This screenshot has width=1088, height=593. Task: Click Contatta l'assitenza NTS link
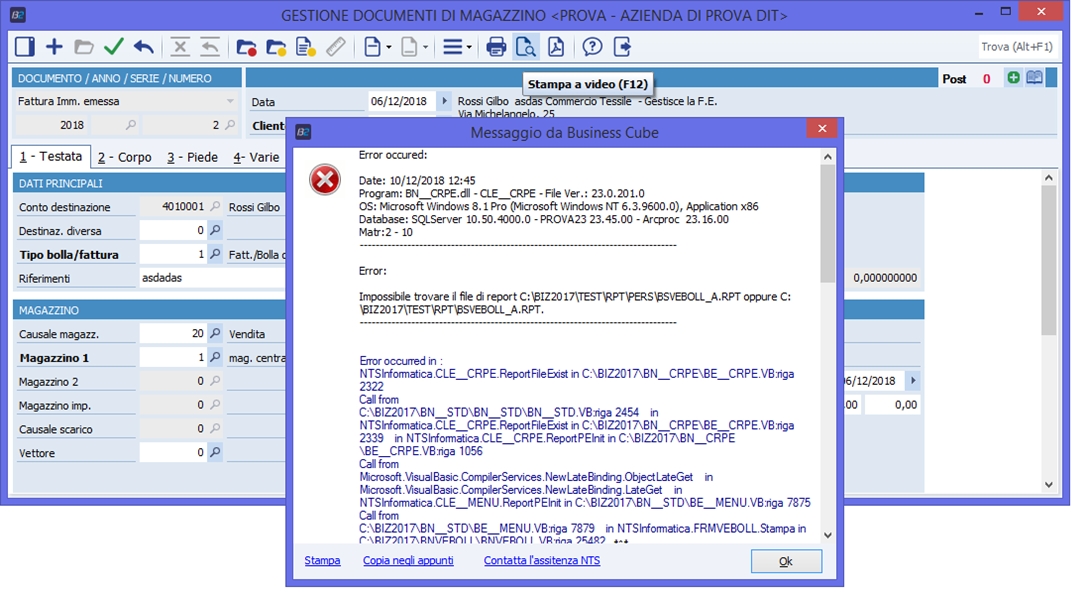(x=542, y=560)
